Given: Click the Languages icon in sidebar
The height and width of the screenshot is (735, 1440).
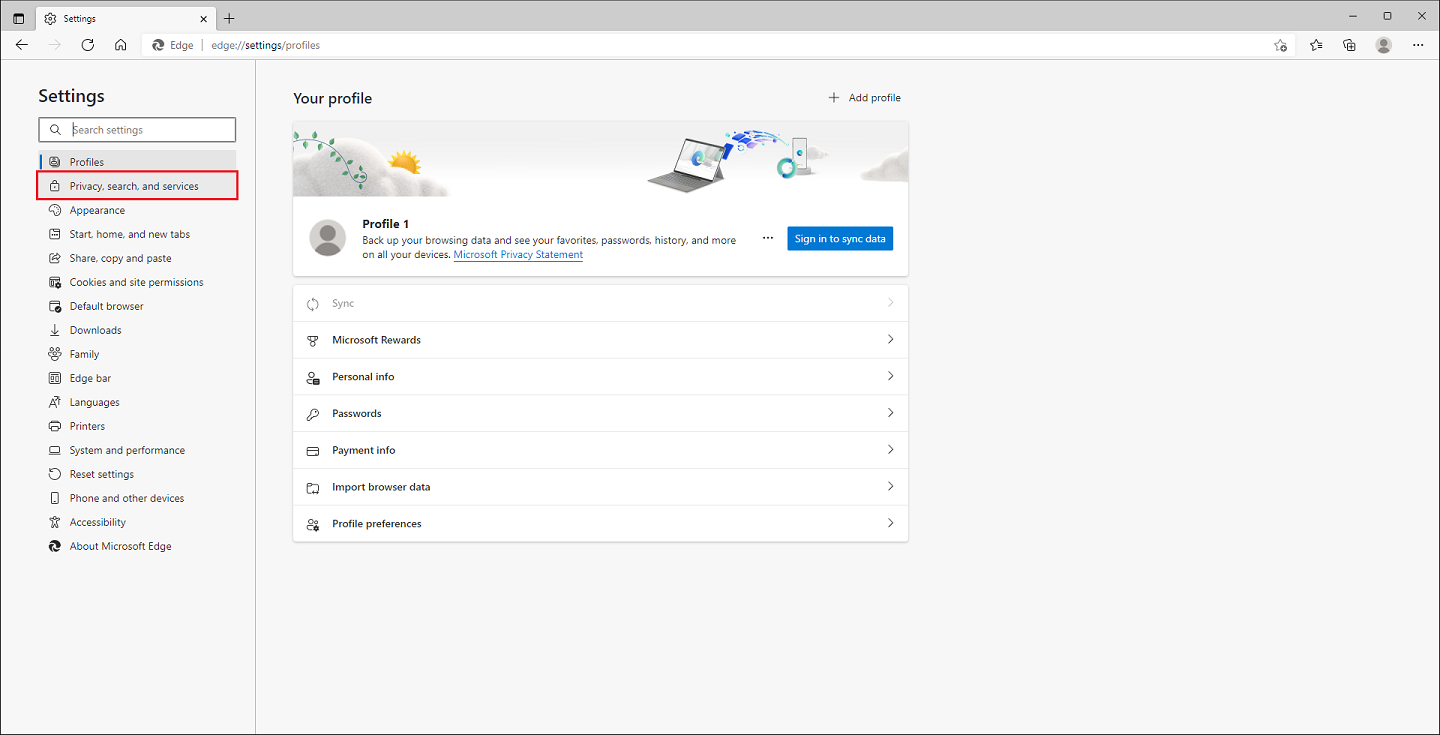Looking at the screenshot, I should [x=55, y=402].
